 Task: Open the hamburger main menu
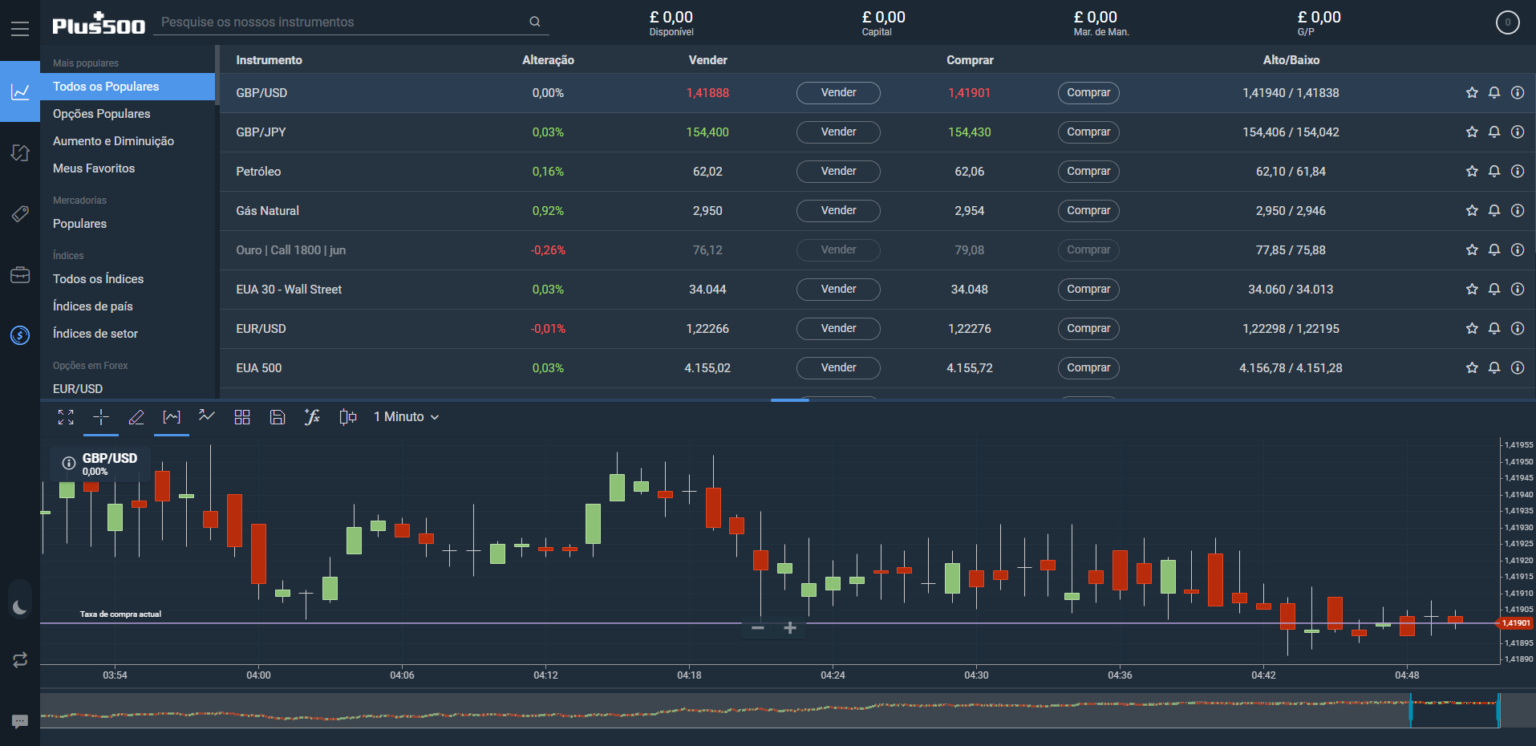tap(20, 28)
